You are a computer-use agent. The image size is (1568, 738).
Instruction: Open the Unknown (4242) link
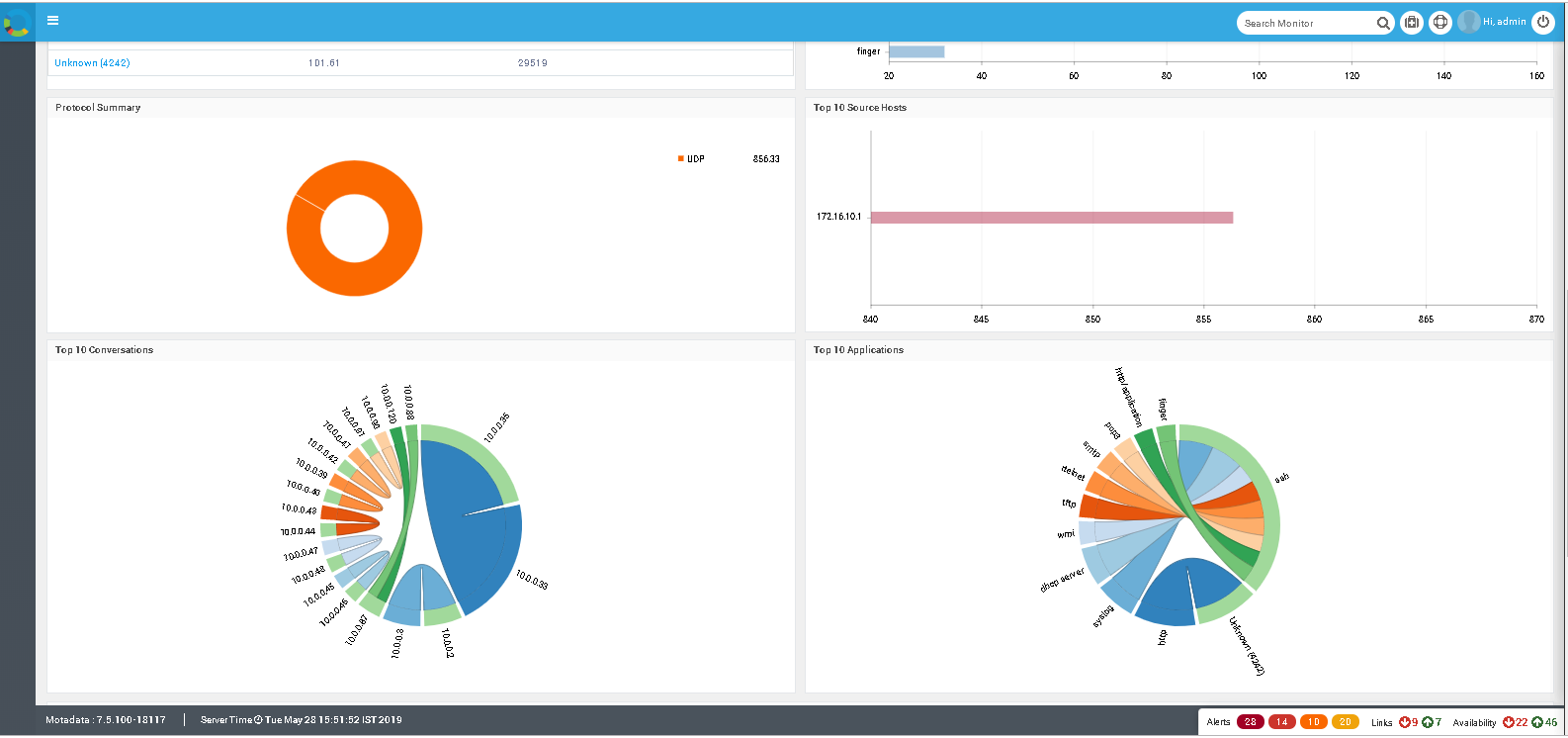pos(92,62)
